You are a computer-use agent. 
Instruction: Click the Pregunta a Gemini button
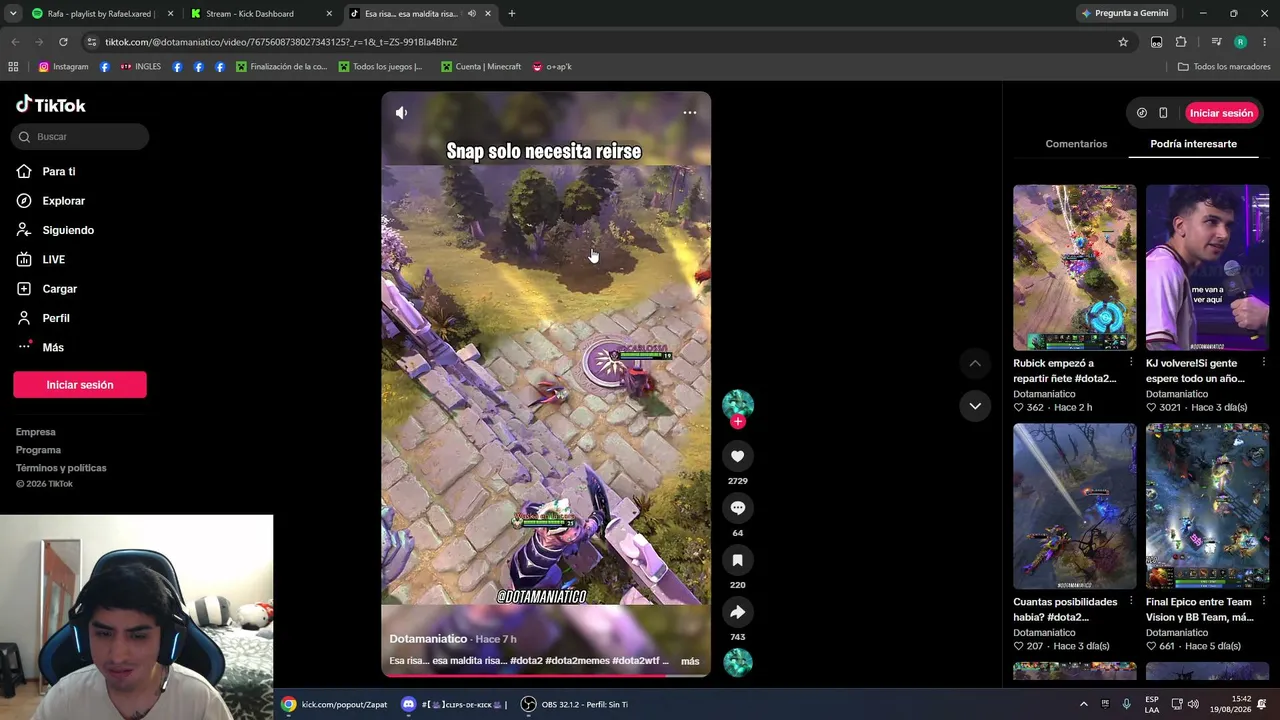click(1124, 14)
